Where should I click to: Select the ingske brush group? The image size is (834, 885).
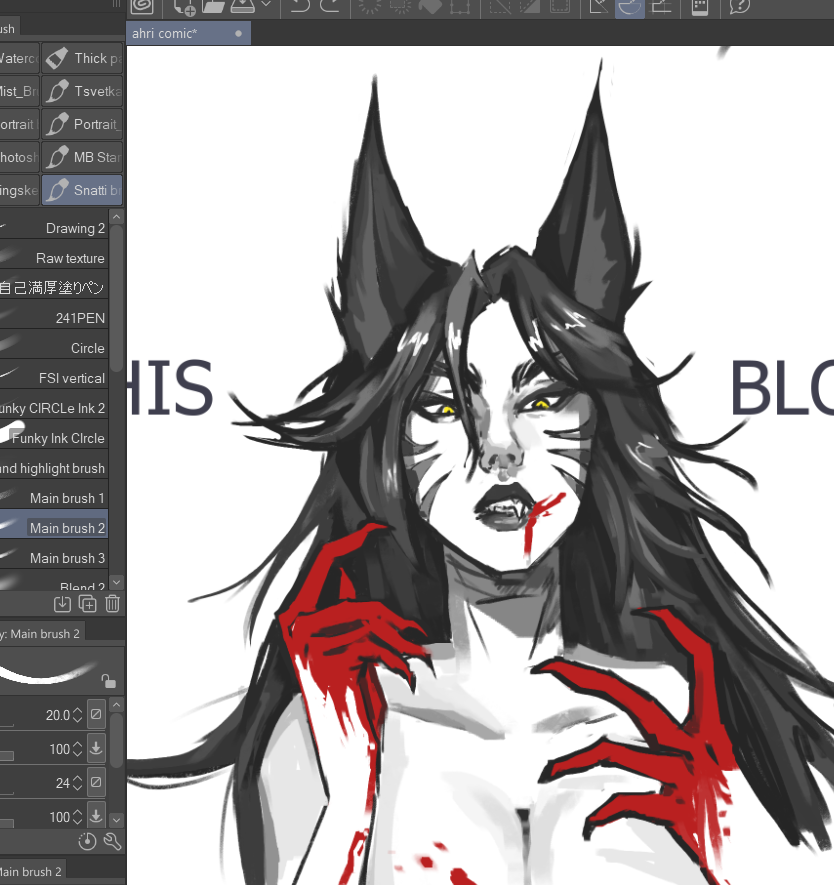click(x=19, y=190)
